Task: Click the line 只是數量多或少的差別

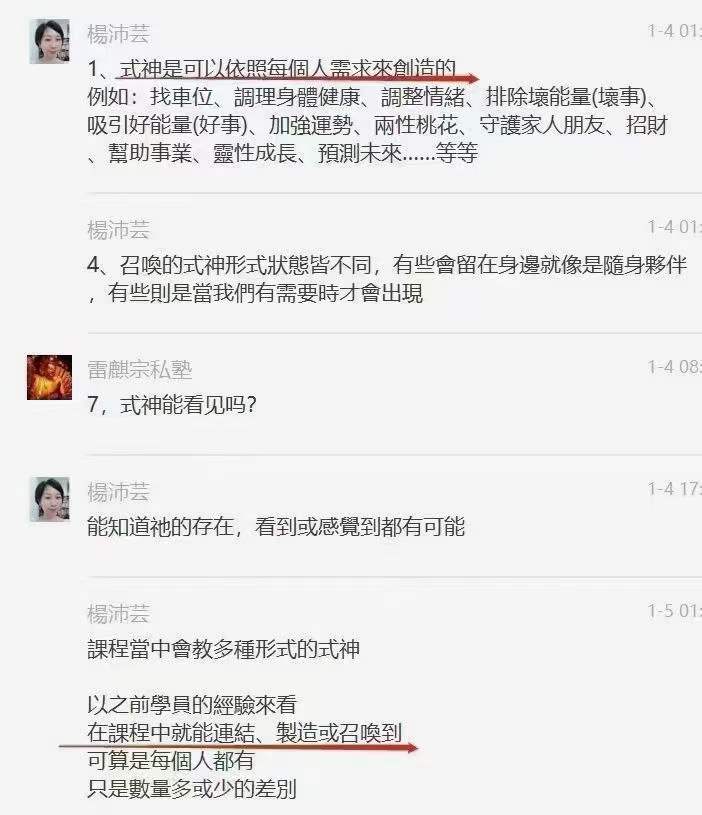Action: click(192, 789)
